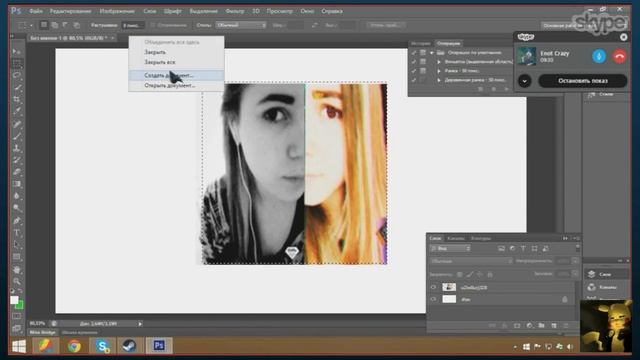The image size is (640, 360).
Task: Open the Слои panel from right dock
Action: 606,274
